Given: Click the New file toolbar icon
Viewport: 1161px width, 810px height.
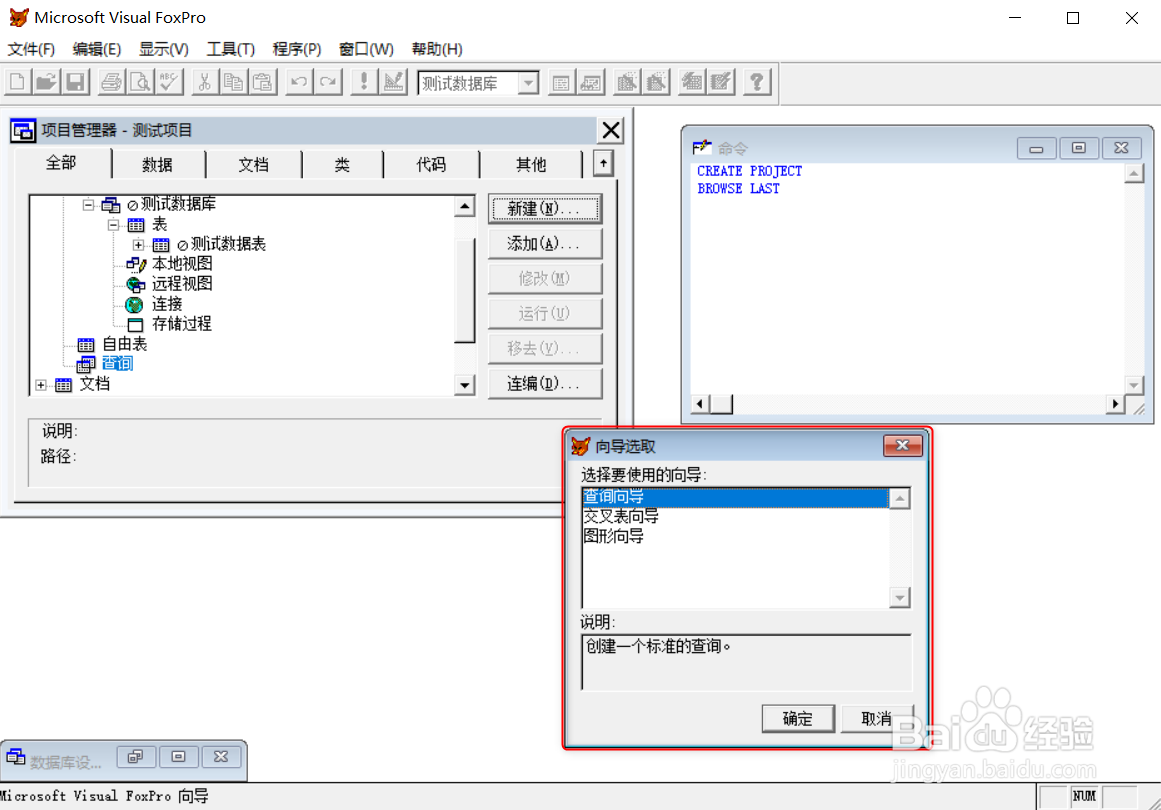Looking at the screenshot, I should click(18, 82).
